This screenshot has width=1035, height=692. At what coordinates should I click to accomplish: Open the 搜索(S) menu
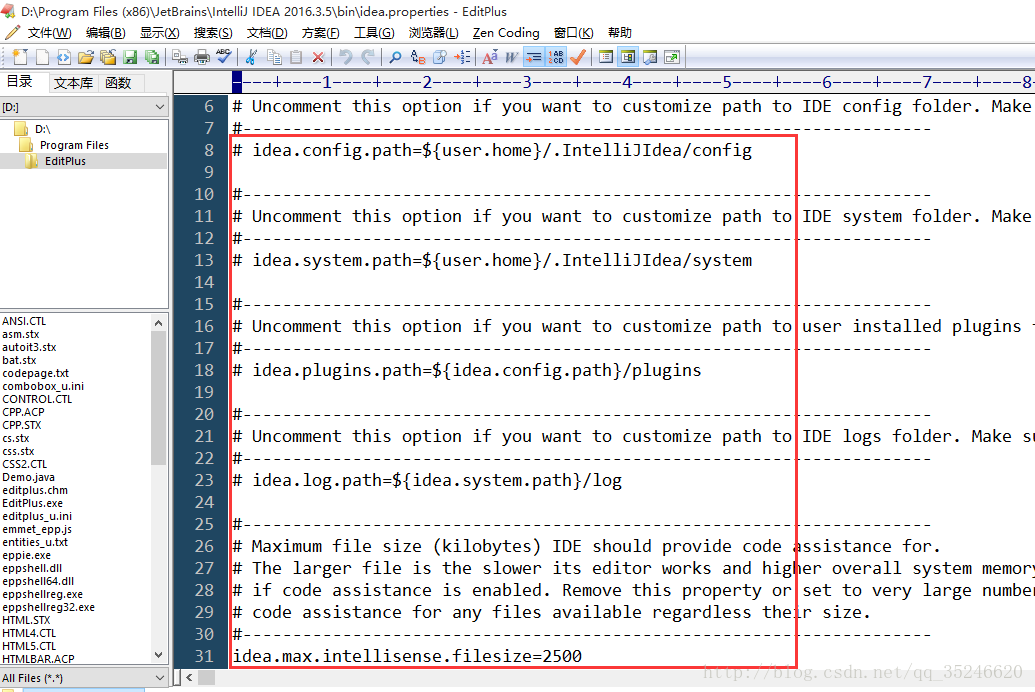click(213, 33)
